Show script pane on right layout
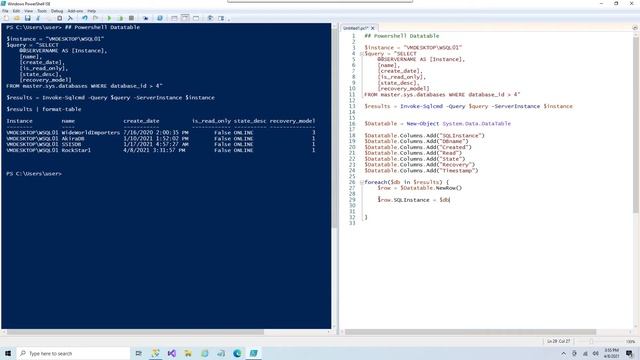This screenshot has height=360, width=640. (x=185, y=18)
